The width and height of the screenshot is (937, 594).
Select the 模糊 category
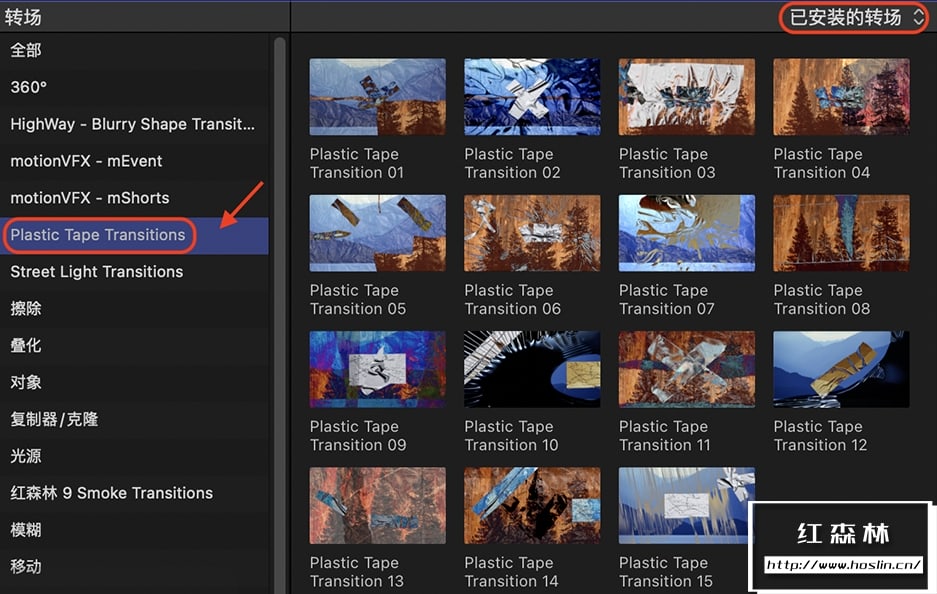[134, 530]
